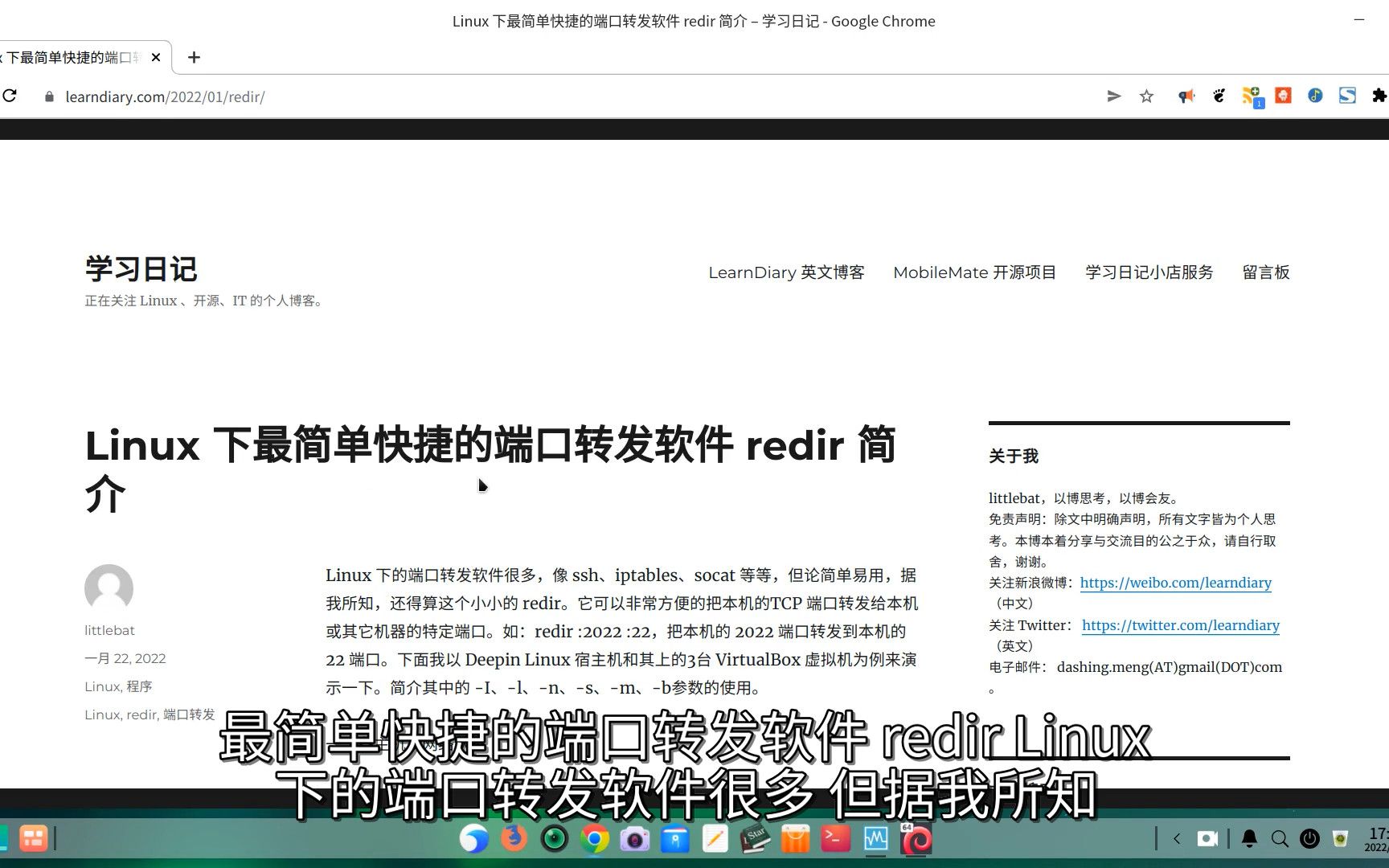
Task: Follow the weibo.com/learndiary link
Action: coord(1176,583)
